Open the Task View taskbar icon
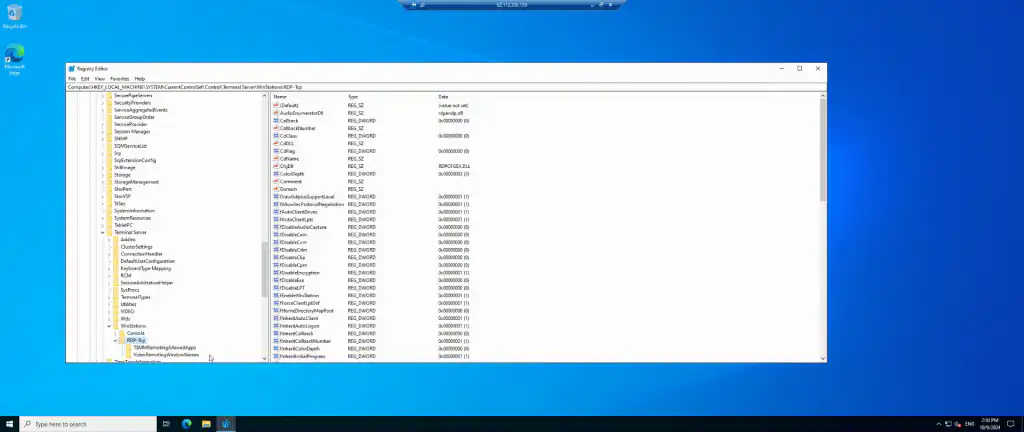This screenshot has width=1024, height=432. [x=166, y=424]
